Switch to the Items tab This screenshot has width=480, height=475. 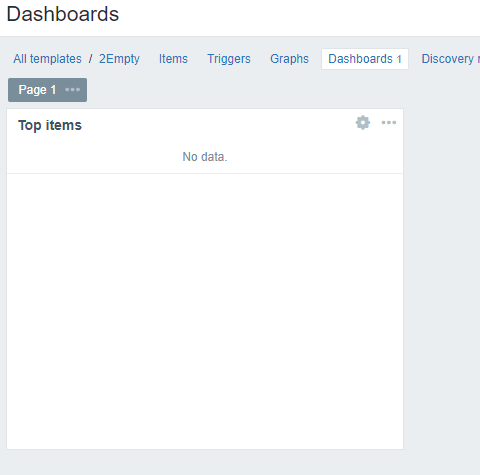pyautogui.click(x=173, y=59)
